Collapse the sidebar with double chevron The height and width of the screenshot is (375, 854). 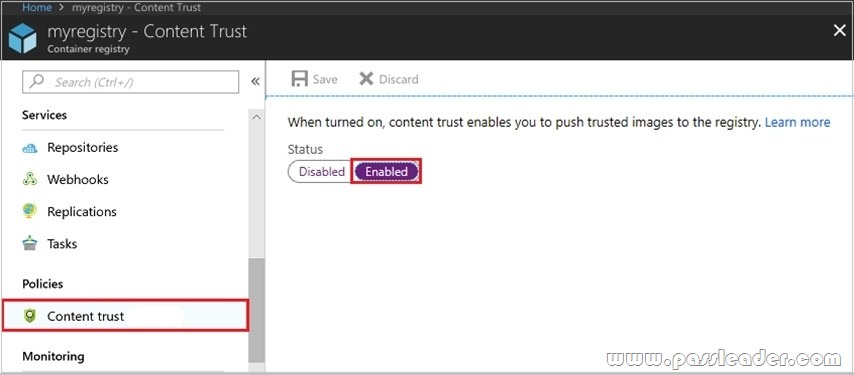pyautogui.click(x=255, y=82)
